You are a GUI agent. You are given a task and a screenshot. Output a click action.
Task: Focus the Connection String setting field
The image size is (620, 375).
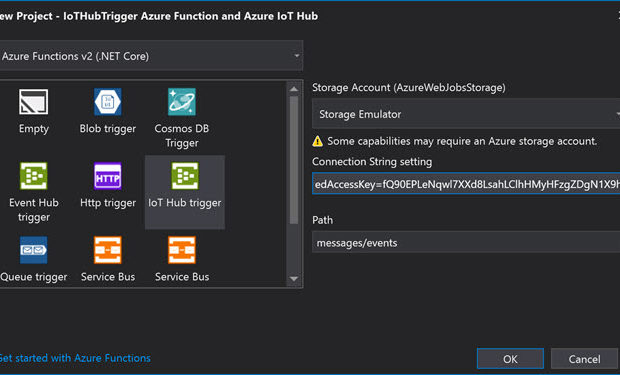pyautogui.click(x=466, y=184)
